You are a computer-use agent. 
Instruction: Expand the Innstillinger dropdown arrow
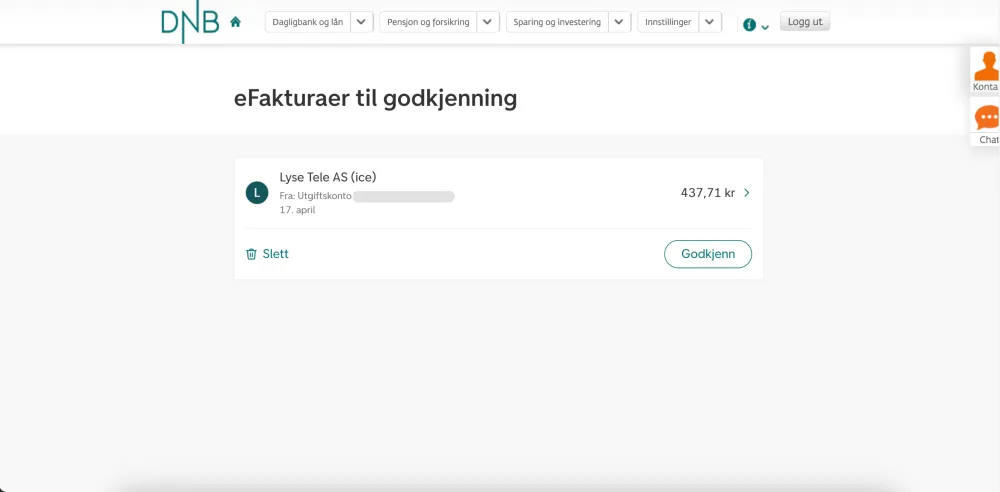[709, 22]
